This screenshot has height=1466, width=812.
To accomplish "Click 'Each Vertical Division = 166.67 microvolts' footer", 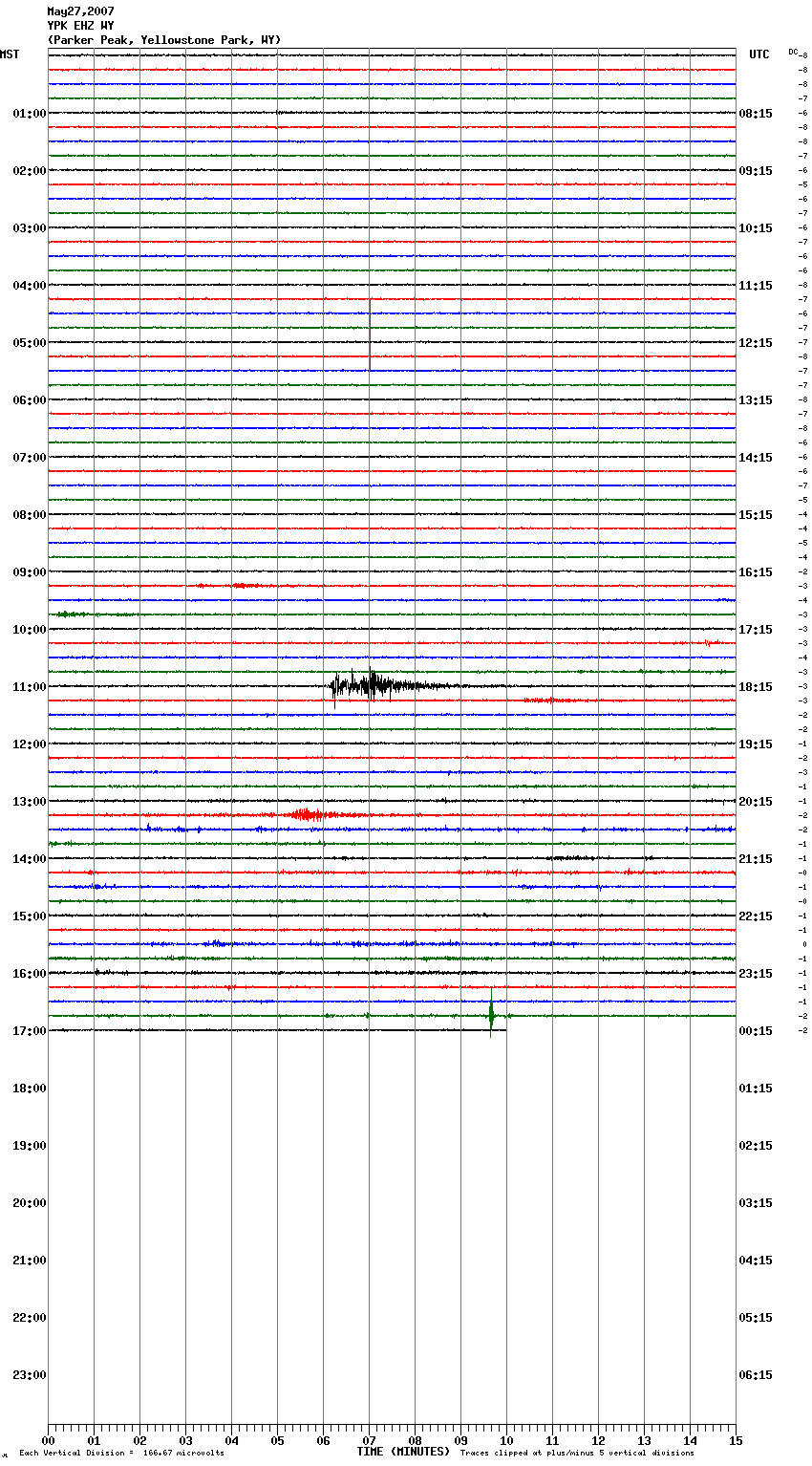I will (x=121, y=1454).
